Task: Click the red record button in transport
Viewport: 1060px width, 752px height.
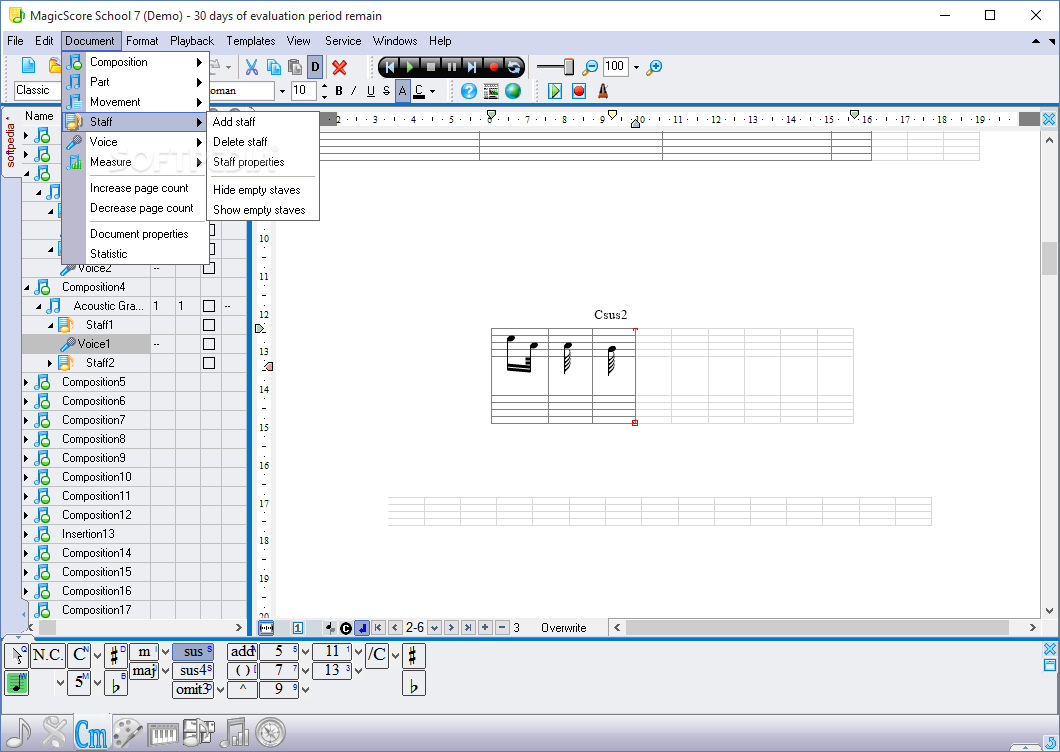Action: (x=493, y=67)
